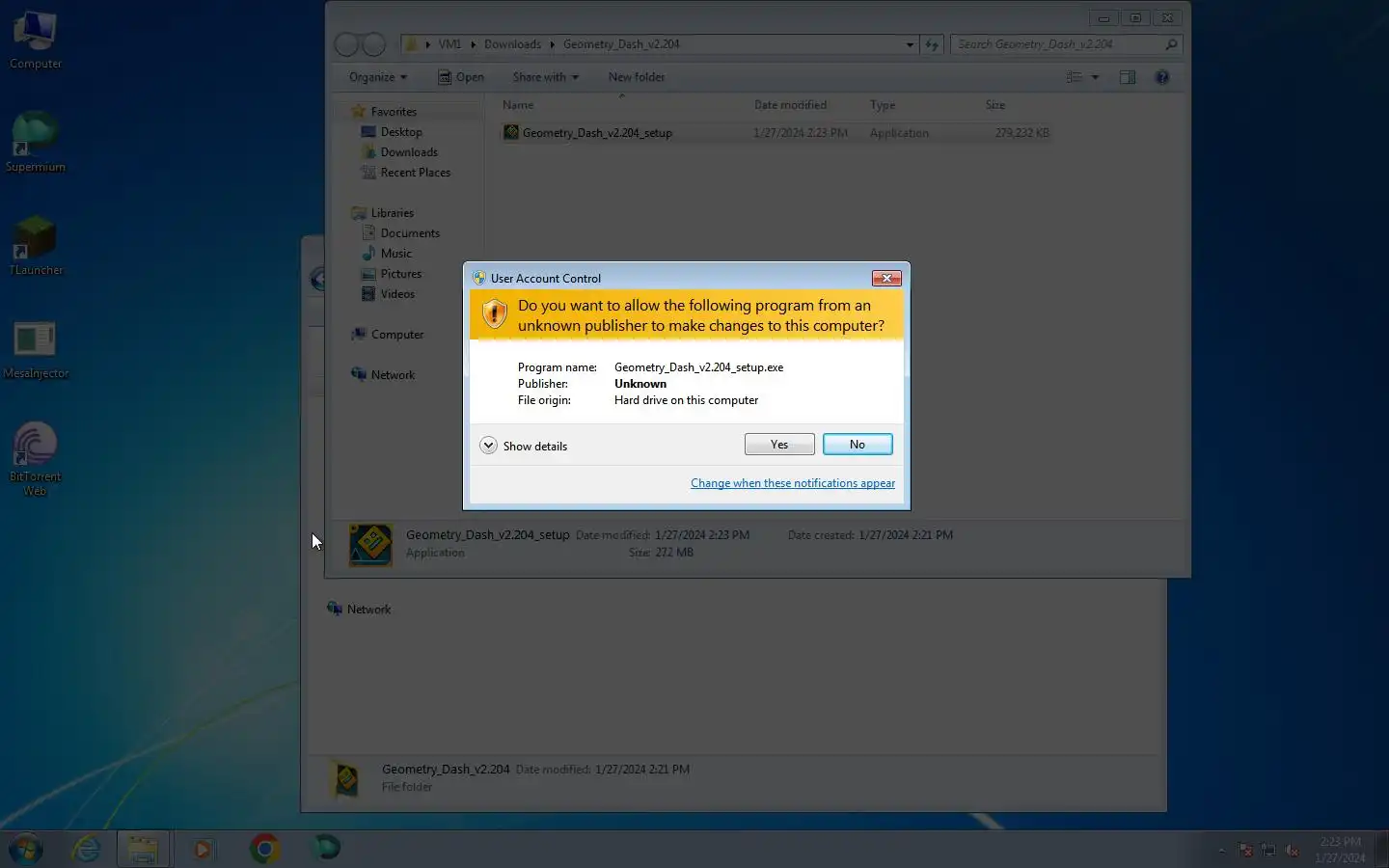Click No in User Account Control dialog
This screenshot has width=1389, height=868.
tap(858, 445)
